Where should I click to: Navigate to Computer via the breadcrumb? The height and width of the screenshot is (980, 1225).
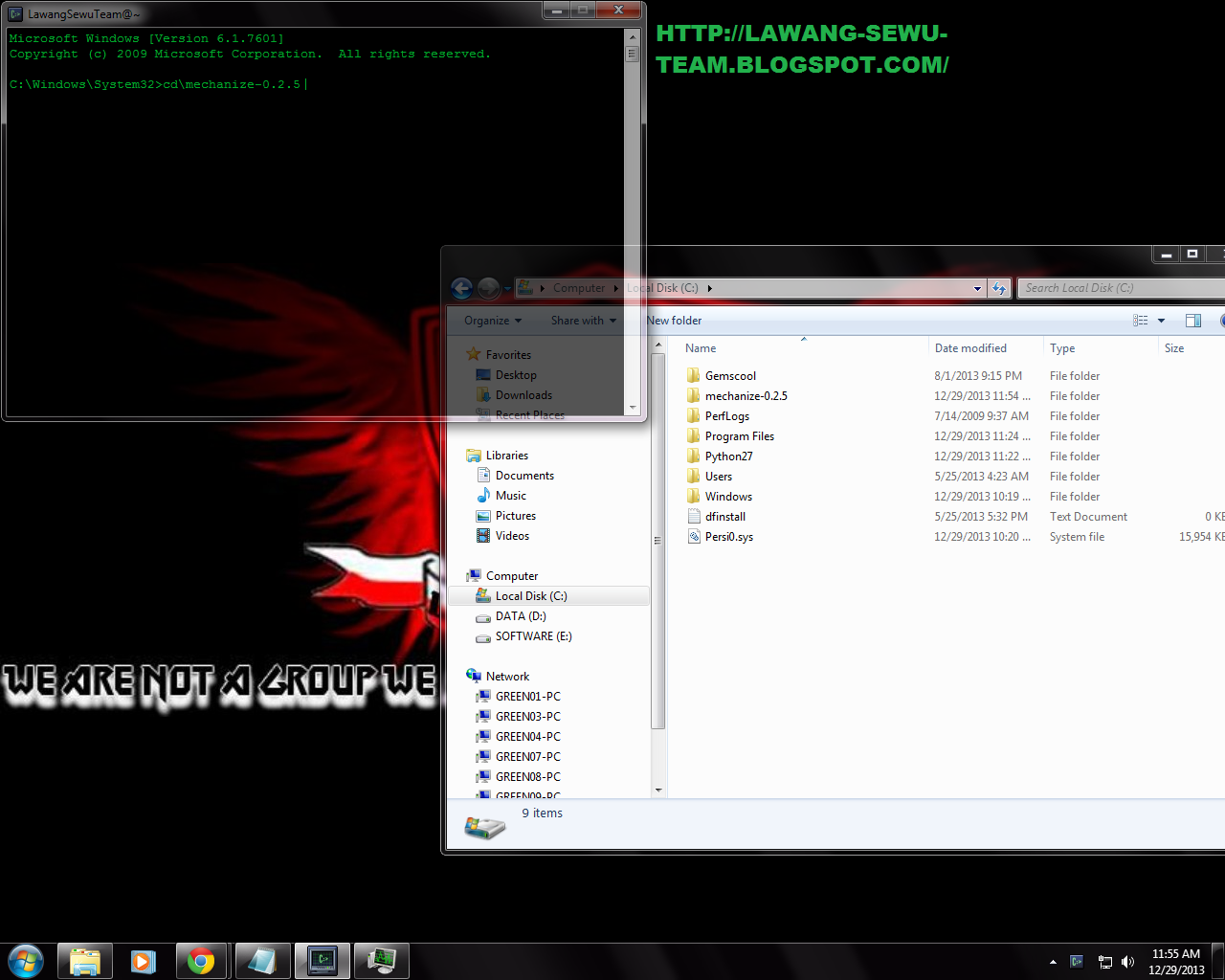click(x=579, y=287)
